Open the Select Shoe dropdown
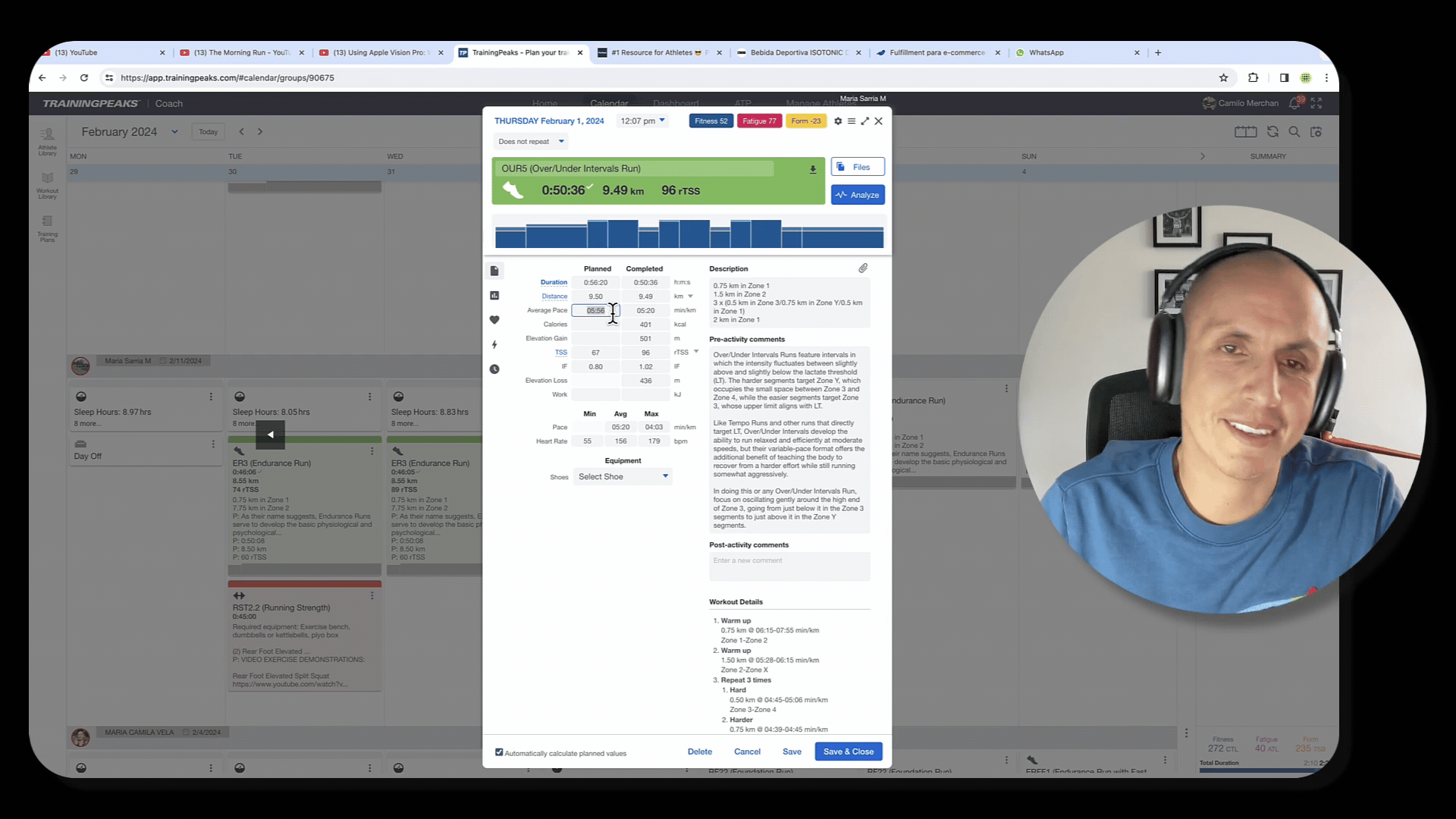 [623, 477]
